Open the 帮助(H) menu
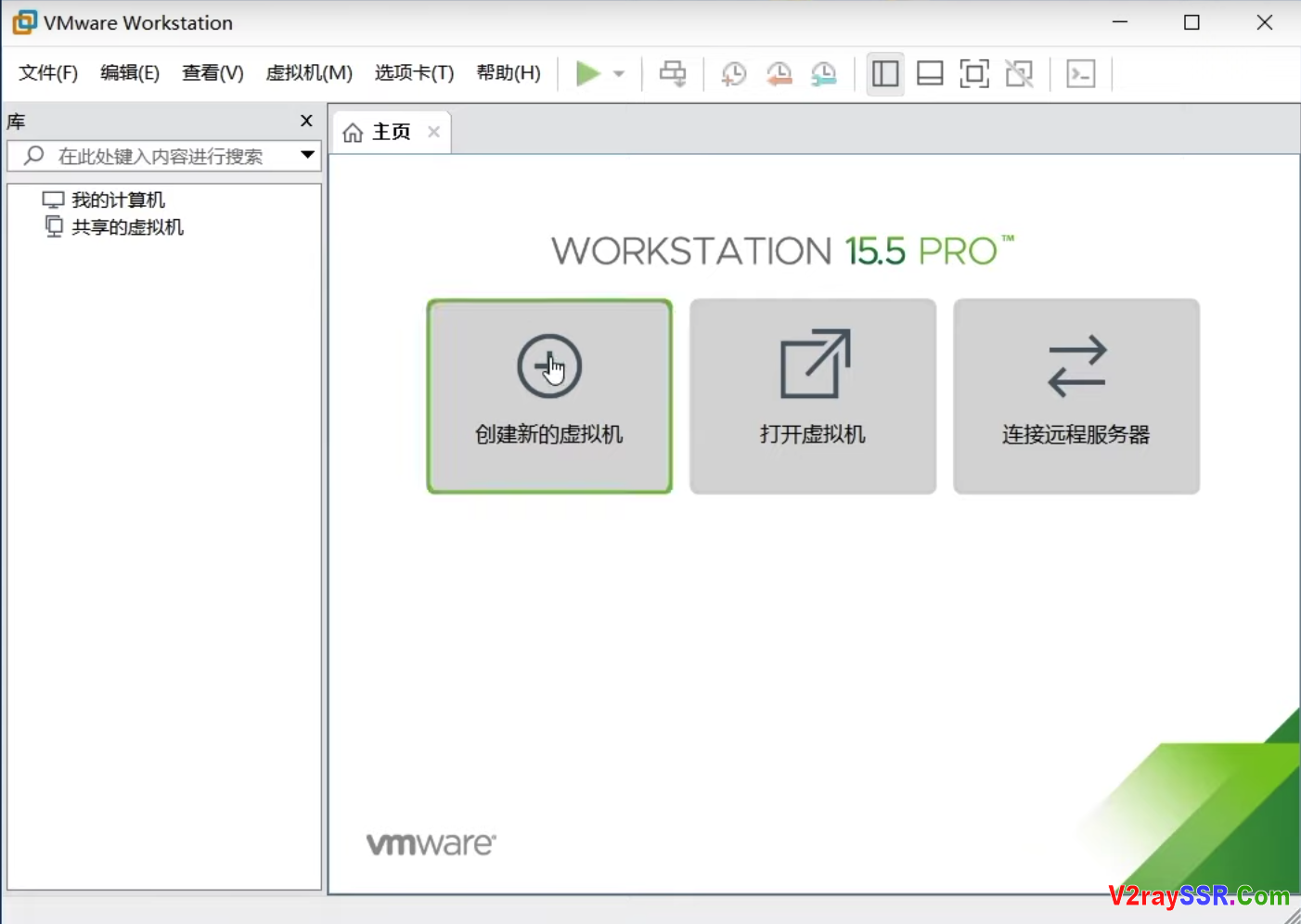 point(508,72)
